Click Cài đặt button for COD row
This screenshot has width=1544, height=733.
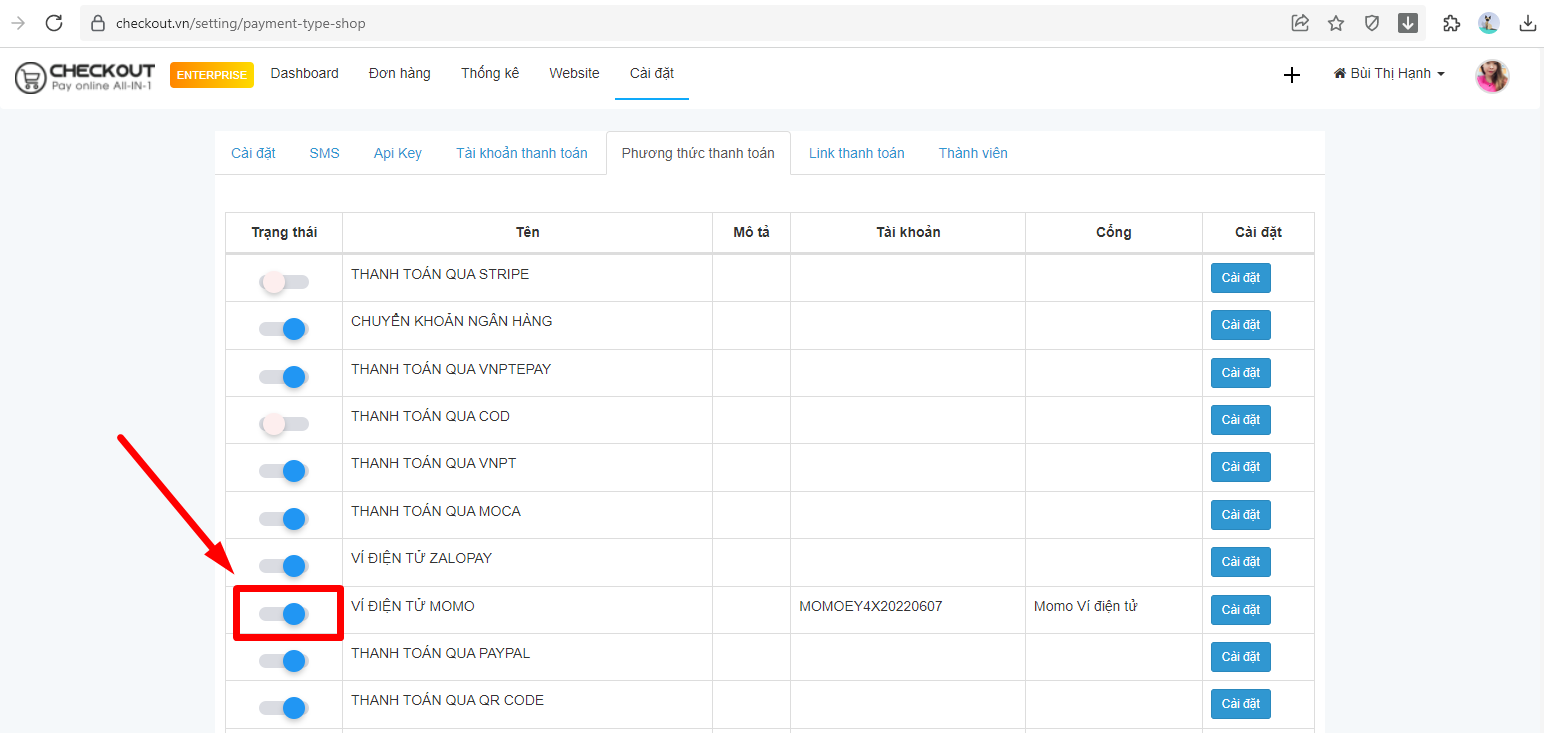tap(1241, 420)
